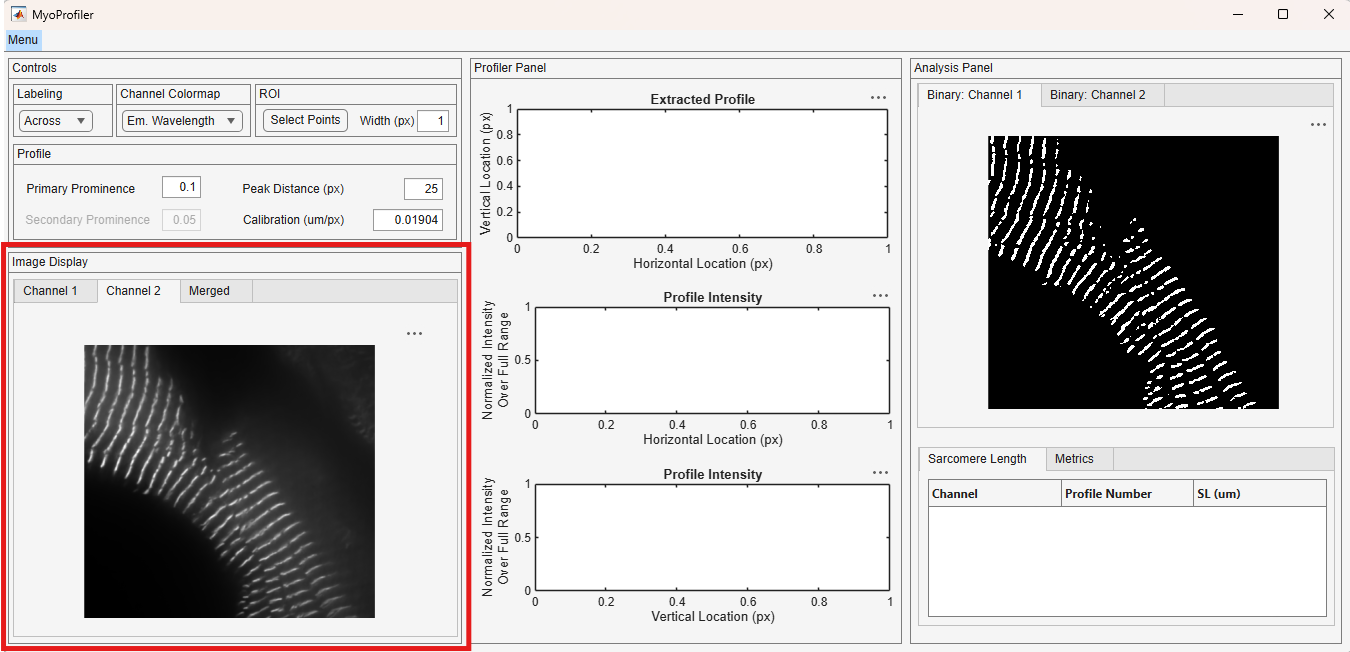Open ellipsis menu of Vertical Location intensity plot
This screenshot has height=652, width=1350.
[880, 473]
